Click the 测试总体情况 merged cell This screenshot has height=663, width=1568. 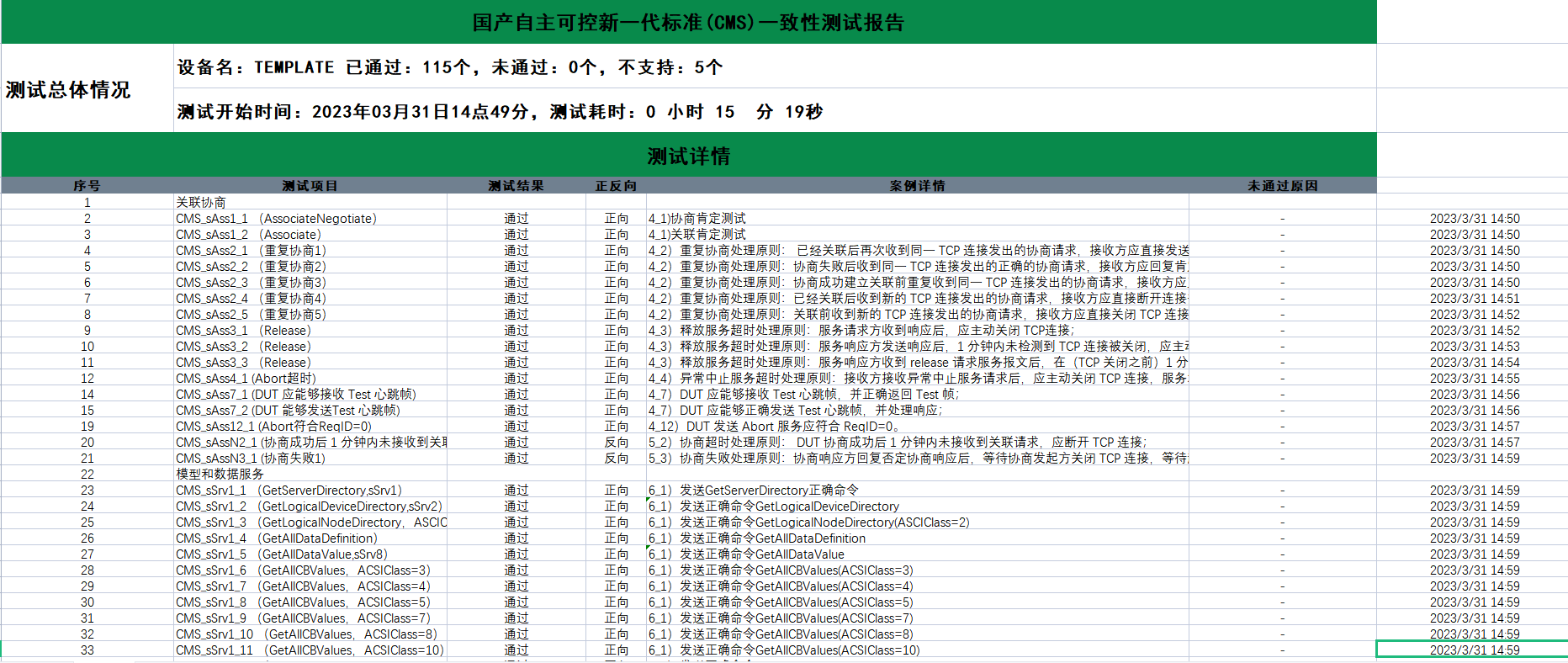point(87,88)
